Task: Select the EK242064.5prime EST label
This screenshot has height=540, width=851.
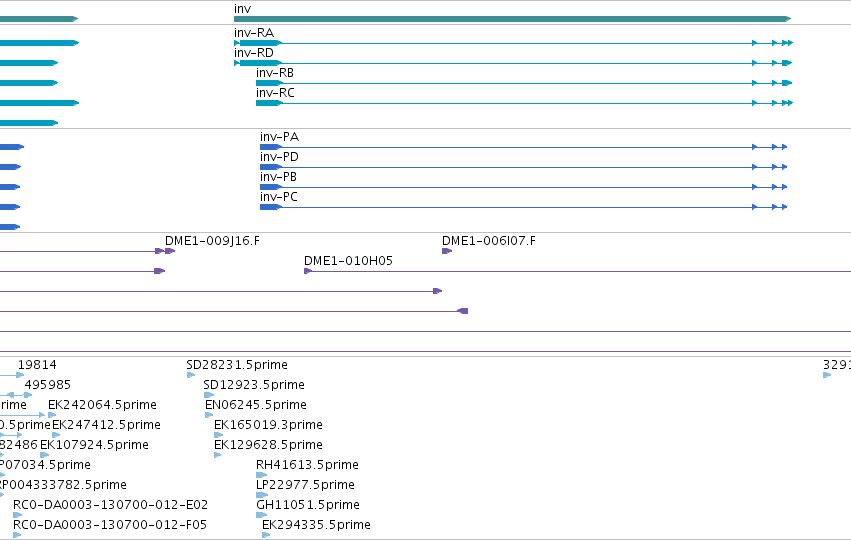Action: coord(102,405)
